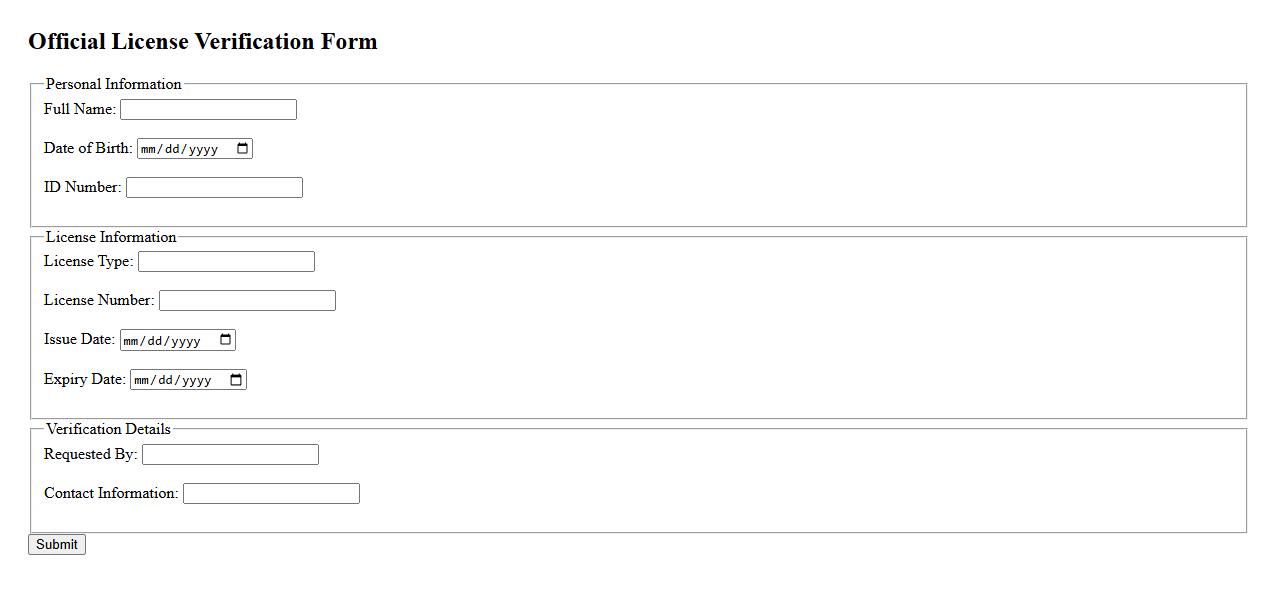Focus the Requested By input field

coord(230,454)
